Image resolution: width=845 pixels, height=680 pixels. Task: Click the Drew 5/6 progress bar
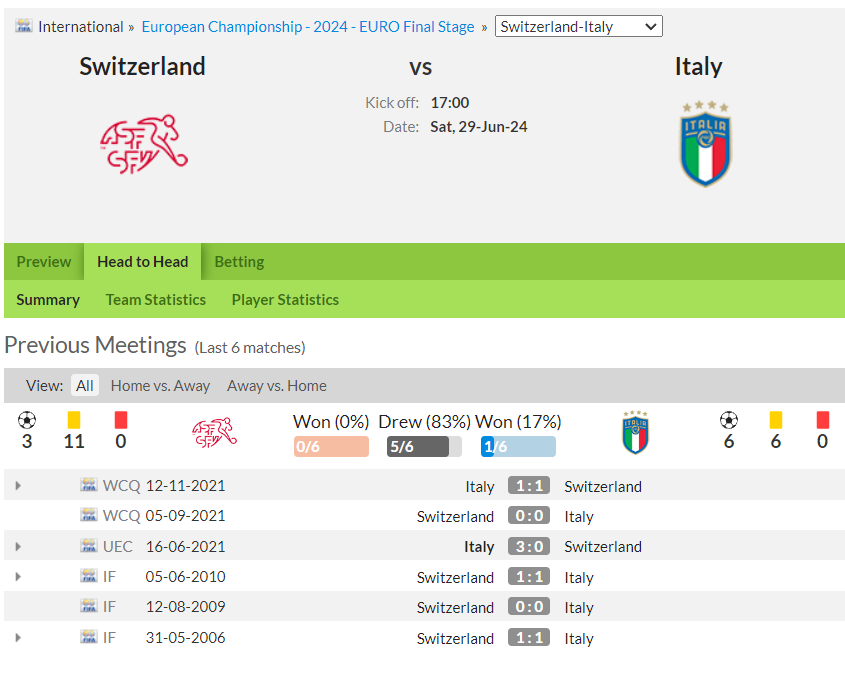(x=424, y=447)
